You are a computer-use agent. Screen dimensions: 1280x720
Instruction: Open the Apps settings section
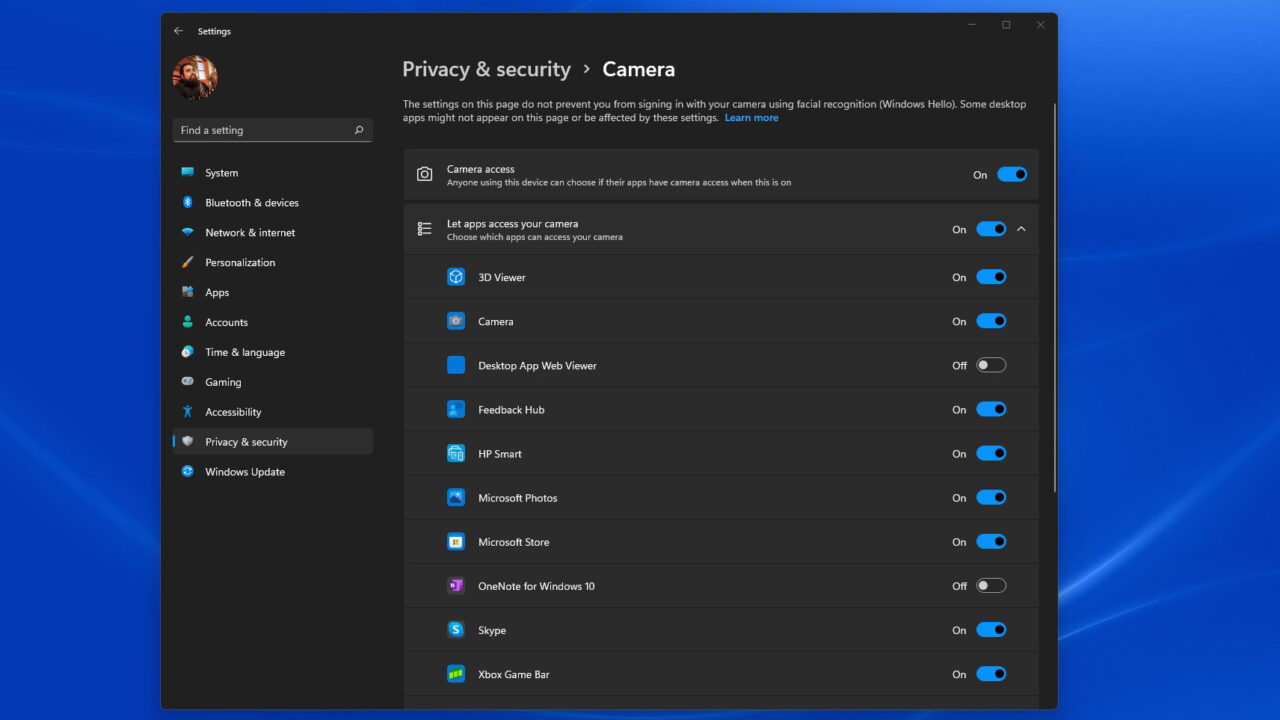pos(215,292)
